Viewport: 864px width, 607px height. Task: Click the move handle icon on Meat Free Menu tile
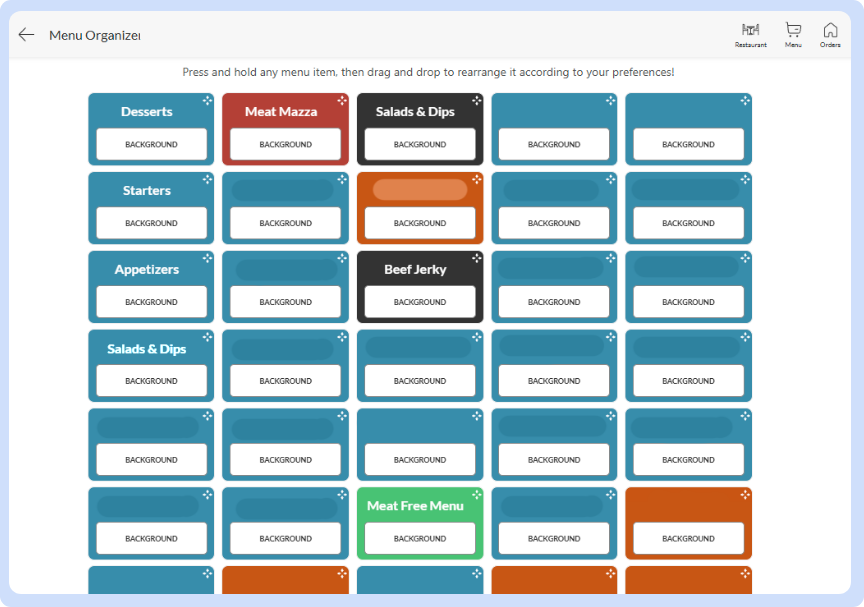(x=476, y=495)
